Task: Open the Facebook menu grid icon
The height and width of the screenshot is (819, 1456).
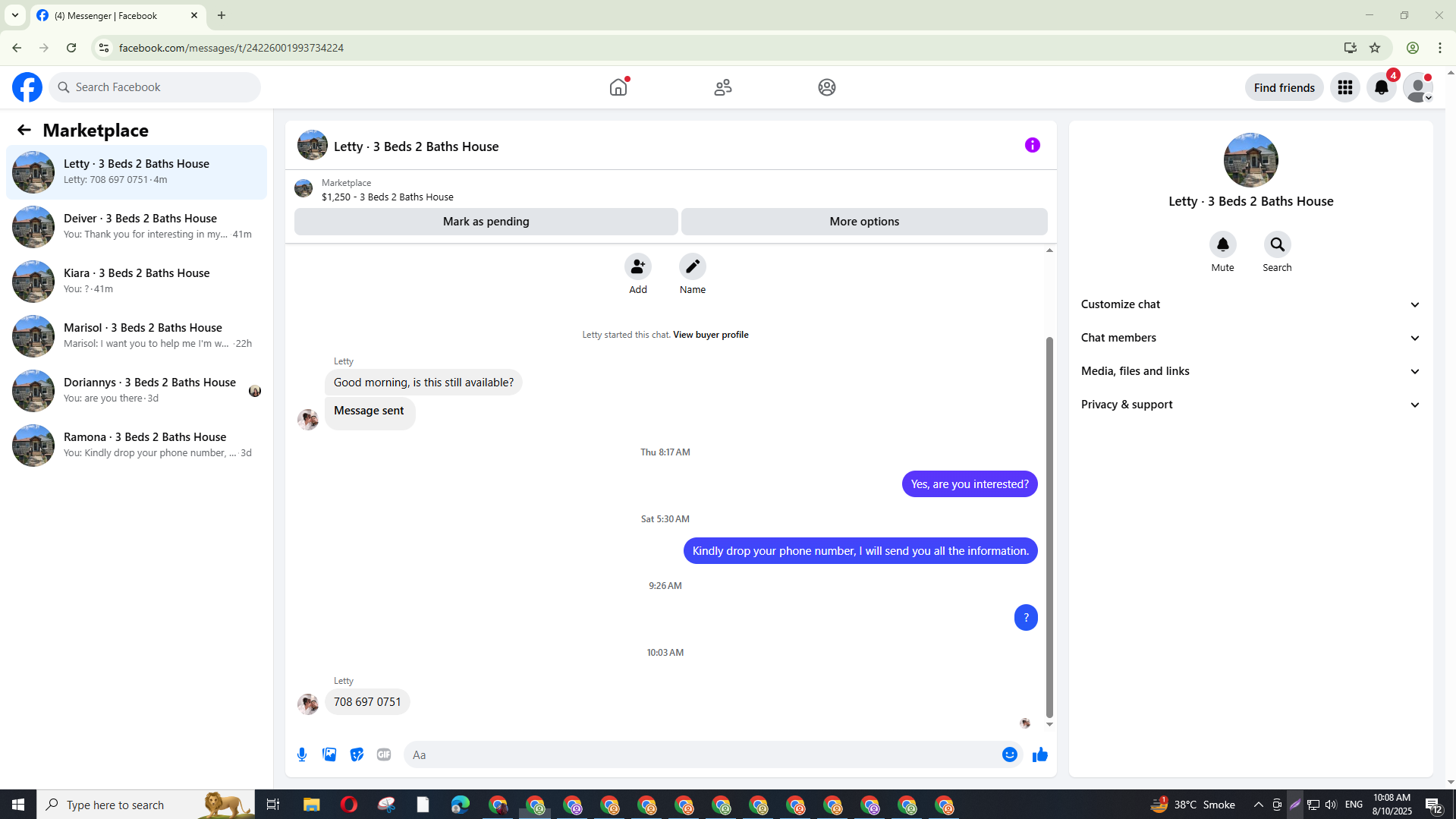Action: tap(1345, 87)
